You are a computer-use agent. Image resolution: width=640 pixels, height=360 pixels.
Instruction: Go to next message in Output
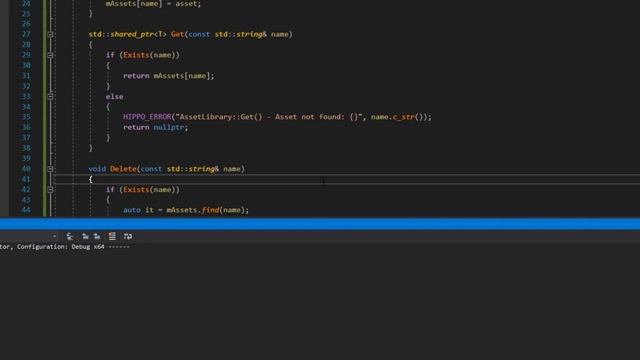97,236
